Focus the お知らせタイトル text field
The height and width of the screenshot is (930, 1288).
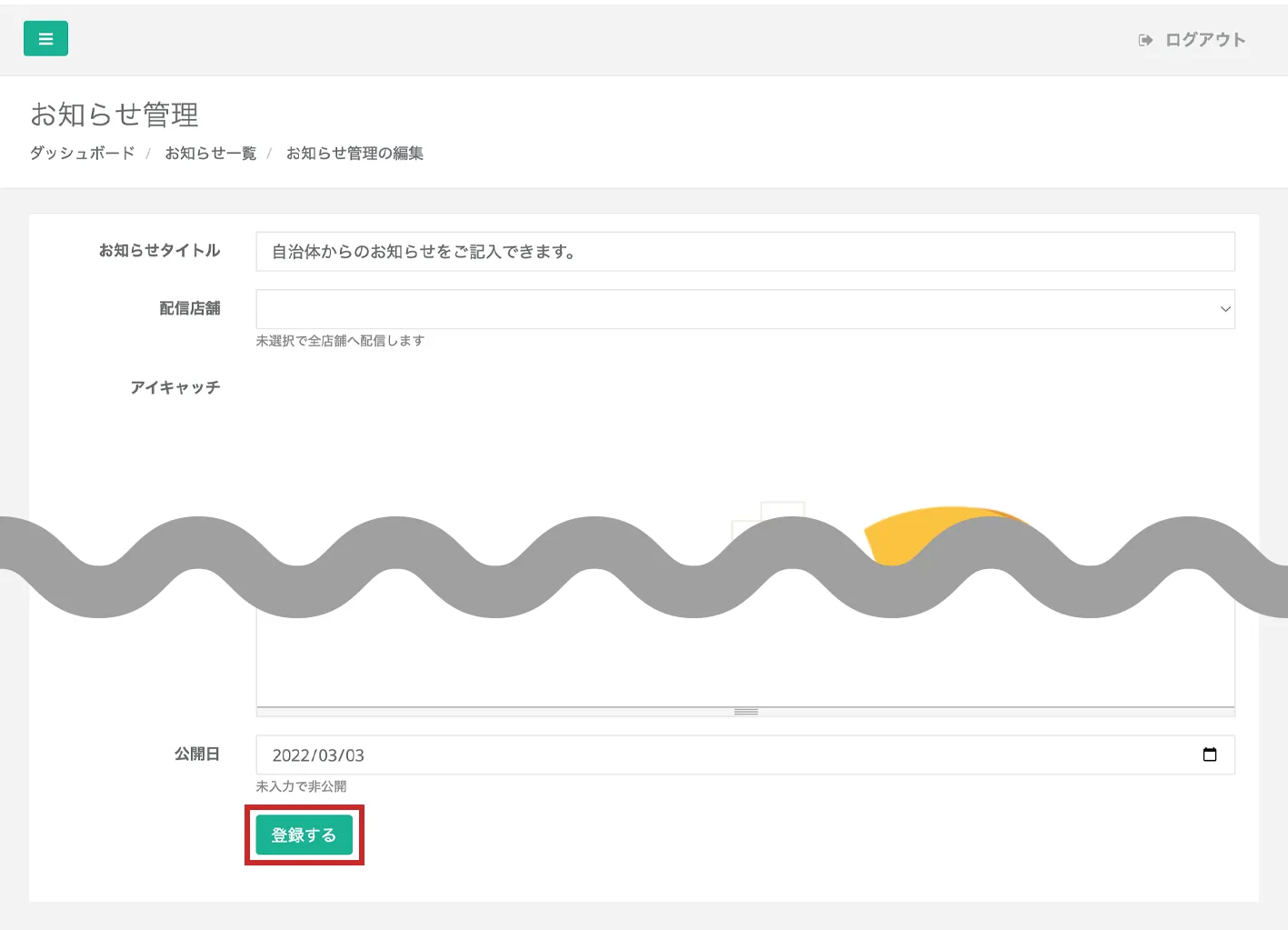coord(744,252)
